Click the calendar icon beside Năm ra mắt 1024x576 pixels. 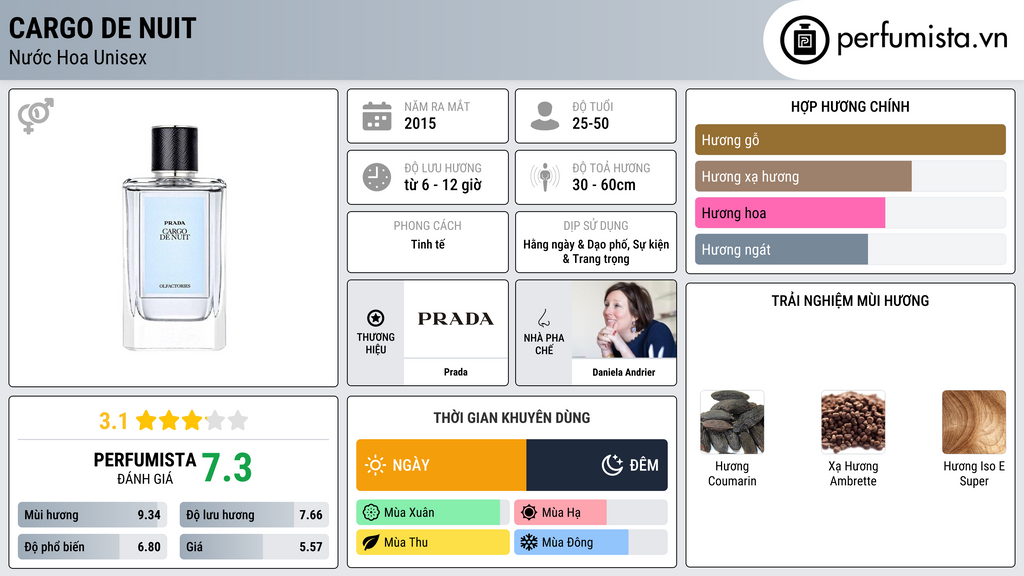pos(377,116)
